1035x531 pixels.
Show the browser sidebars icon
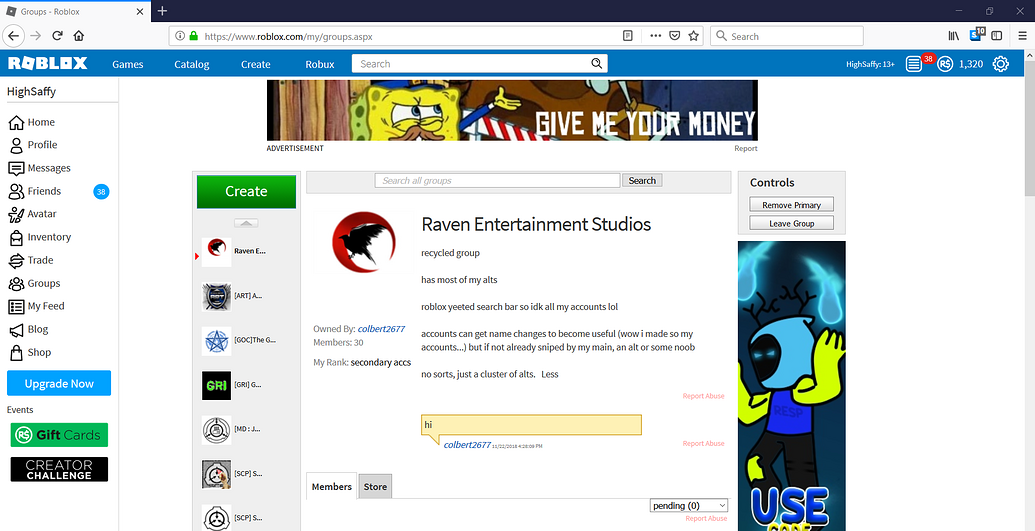click(997, 36)
